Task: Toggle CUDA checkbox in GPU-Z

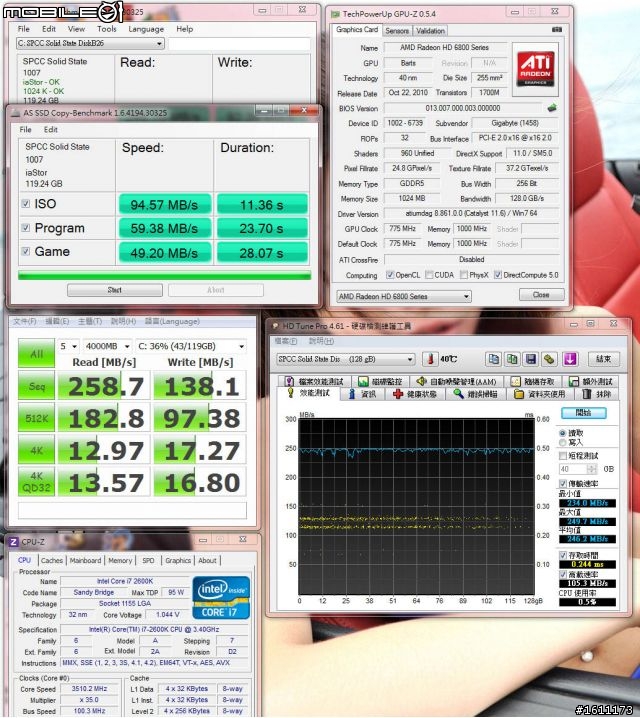Action: (429, 275)
